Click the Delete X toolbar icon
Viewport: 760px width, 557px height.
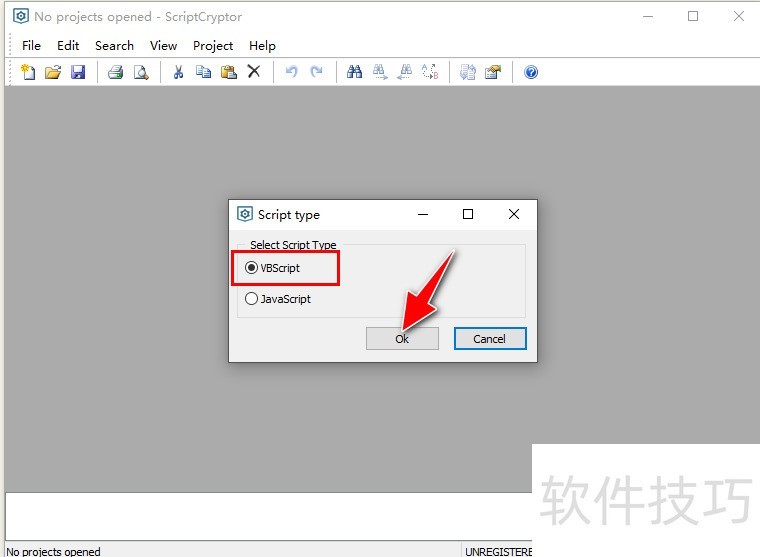coord(254,72)
